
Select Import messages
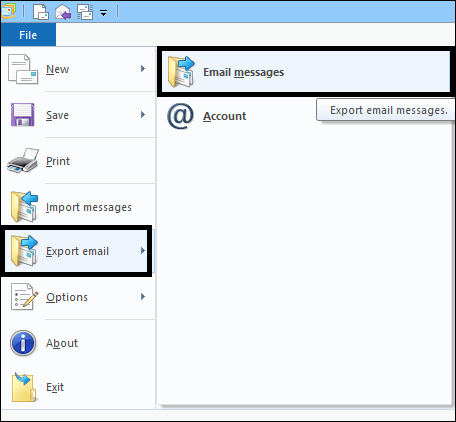click(78, 207)
